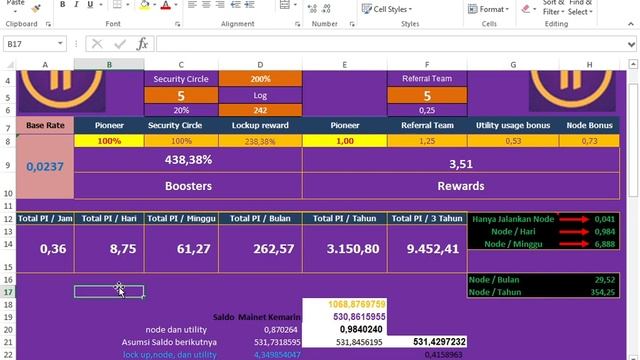Open the Merge & Center dropdown arrow

[x=295, y=4]
